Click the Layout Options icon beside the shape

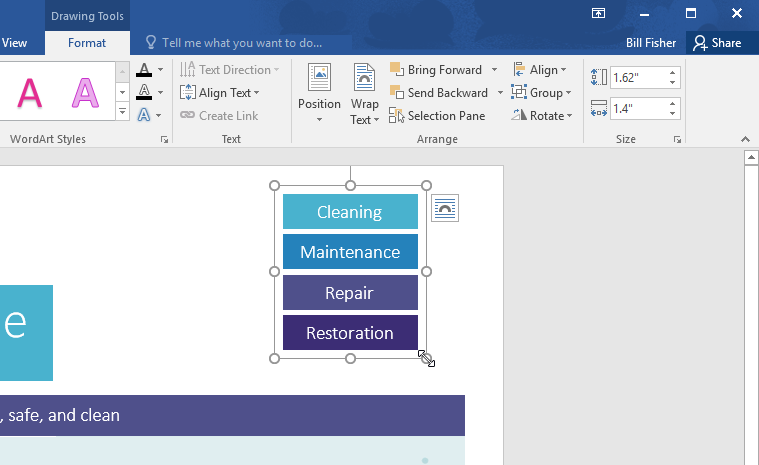click(x=445, y=208)
